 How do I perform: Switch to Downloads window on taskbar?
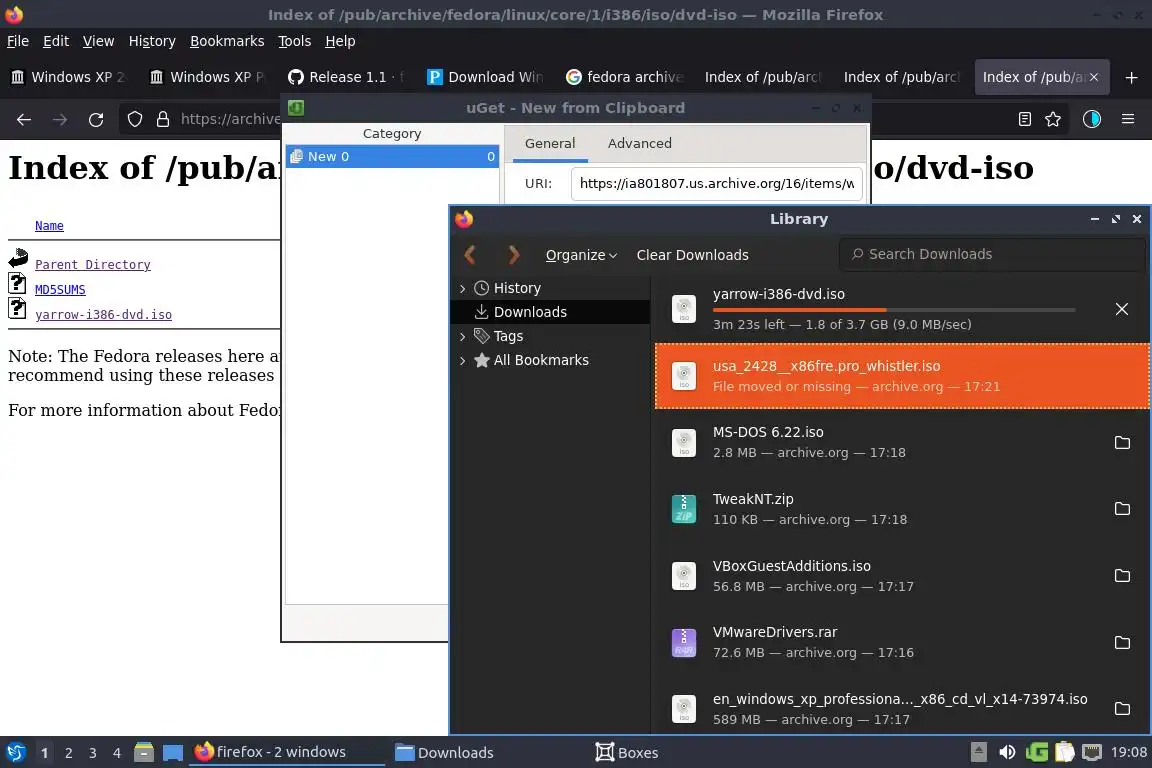click(444, 753)
